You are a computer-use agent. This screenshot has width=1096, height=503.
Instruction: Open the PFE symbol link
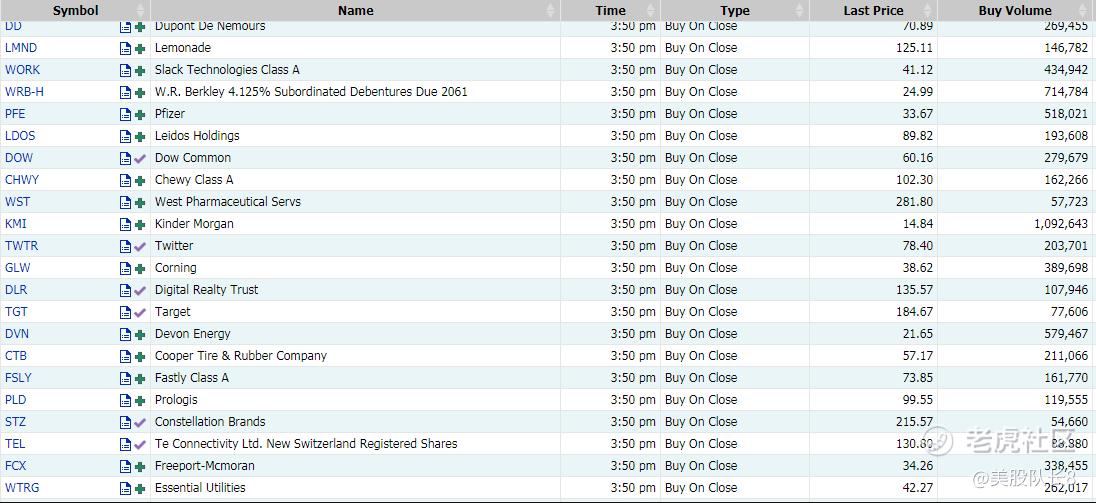coord(15,114)
